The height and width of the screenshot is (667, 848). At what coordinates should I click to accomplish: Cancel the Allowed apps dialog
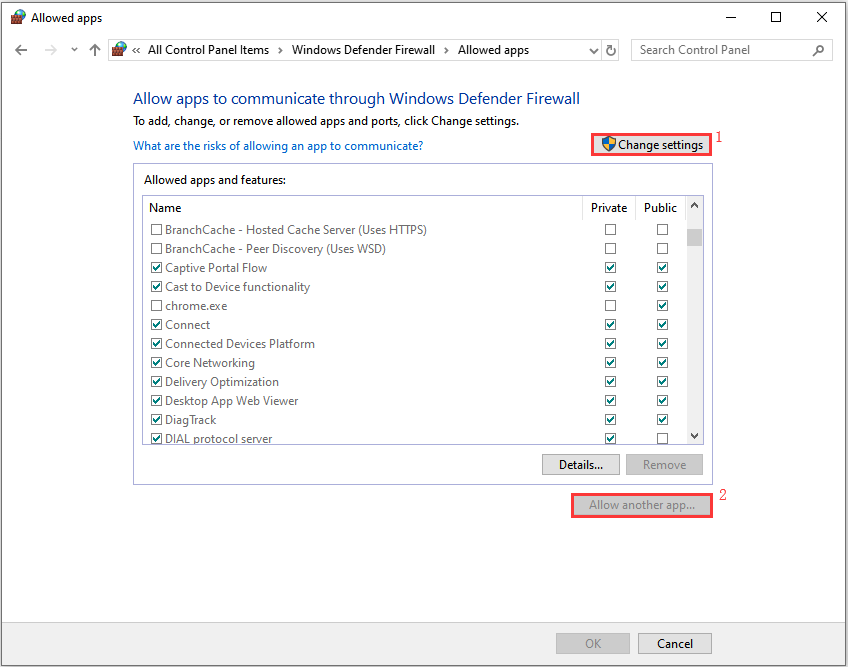click(x=674, y=644)
